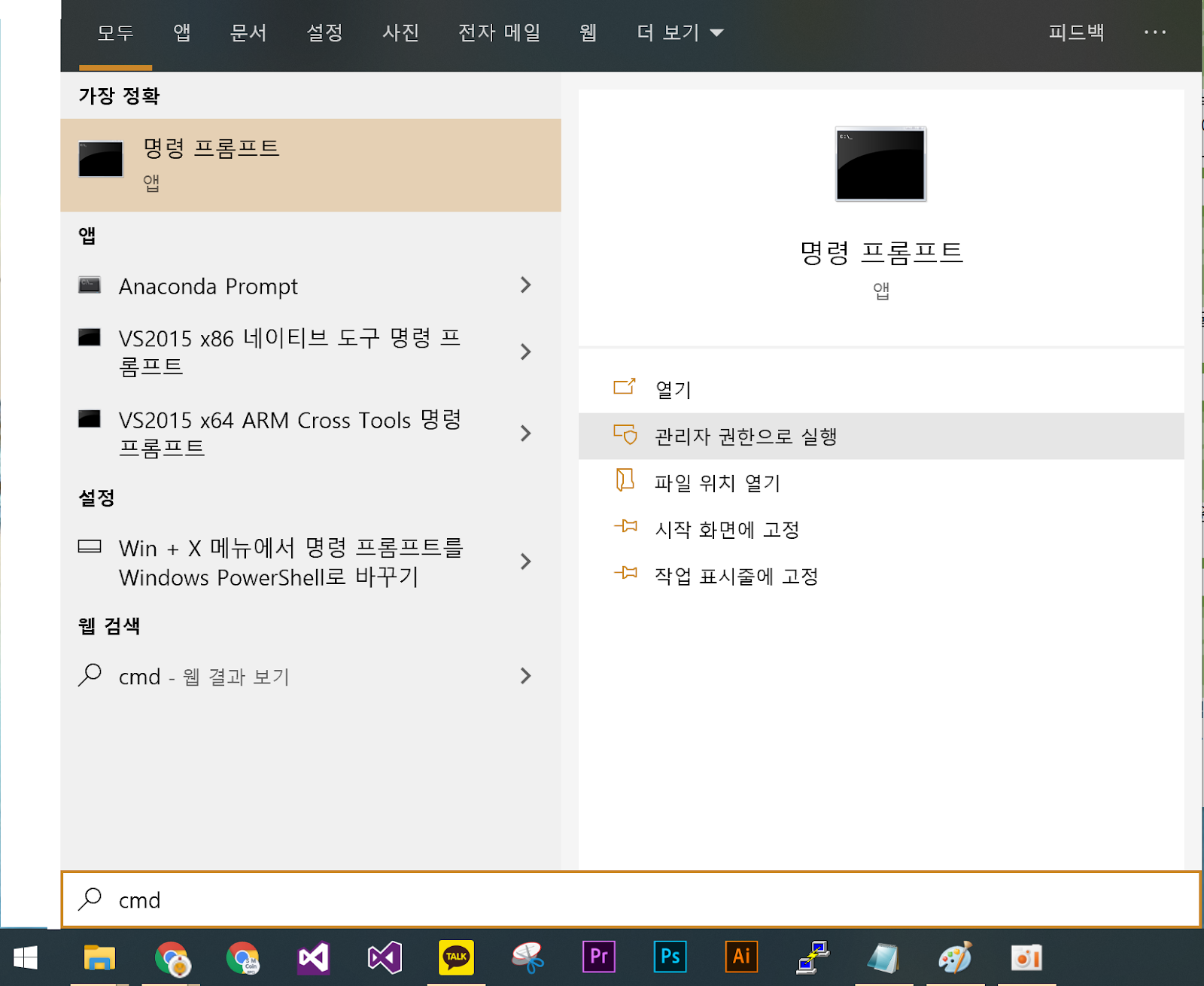
Task: Switch to the 문서 filter tab
Action: pos(248,32)
